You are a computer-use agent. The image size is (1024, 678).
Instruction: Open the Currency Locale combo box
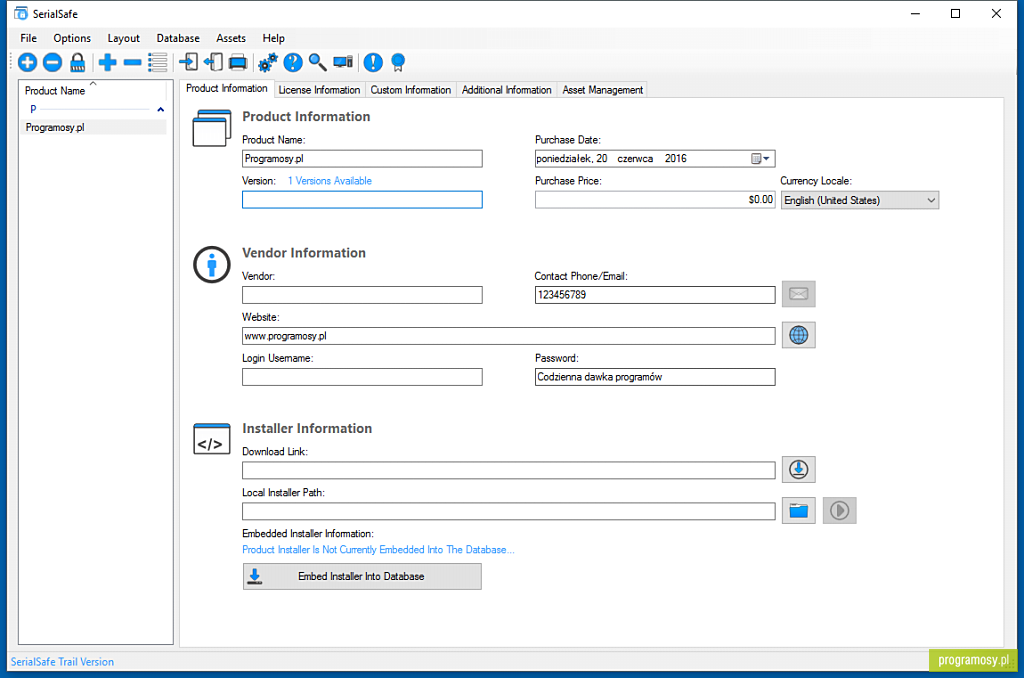tap(859, 201)
